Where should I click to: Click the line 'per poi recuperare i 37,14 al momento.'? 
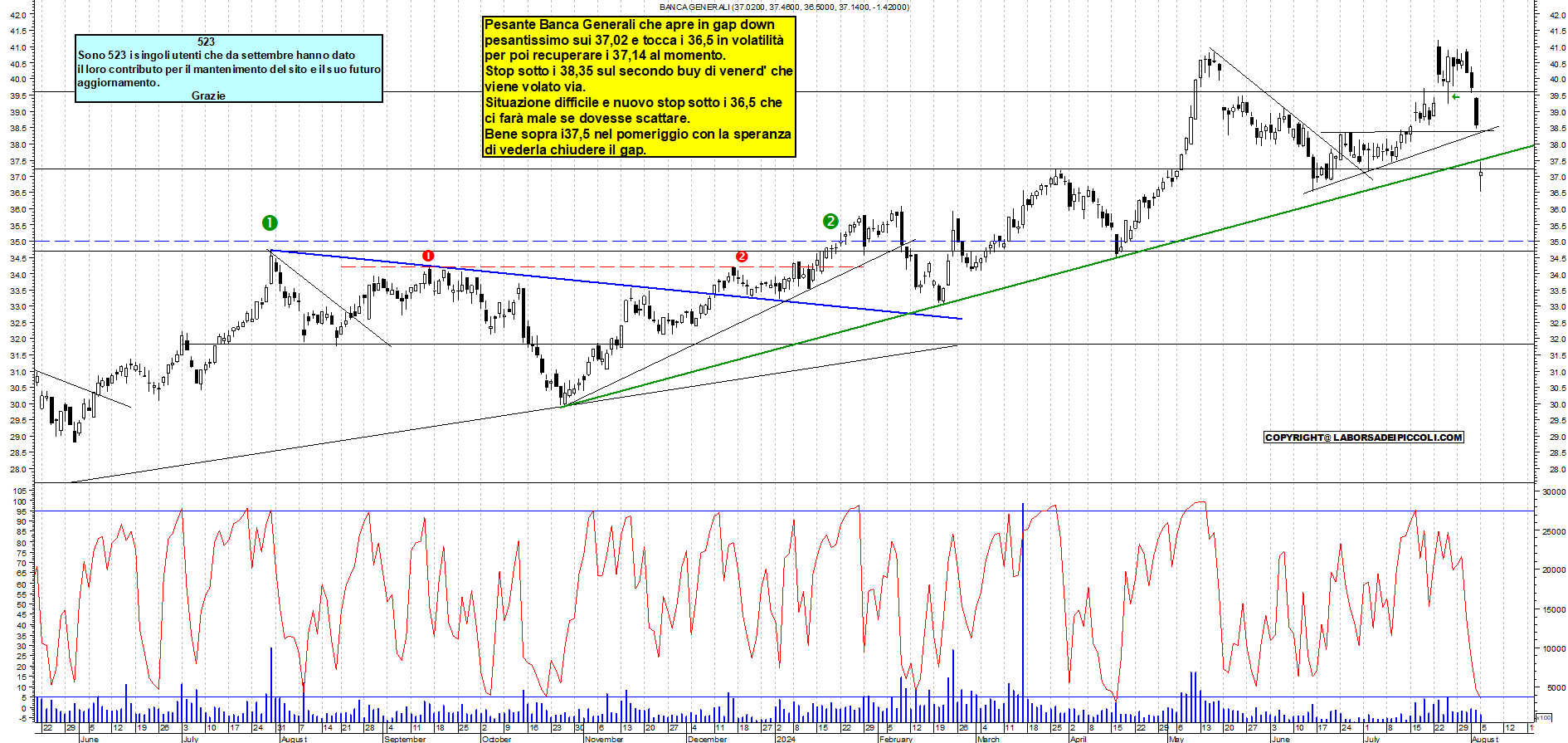pos(605,56)
